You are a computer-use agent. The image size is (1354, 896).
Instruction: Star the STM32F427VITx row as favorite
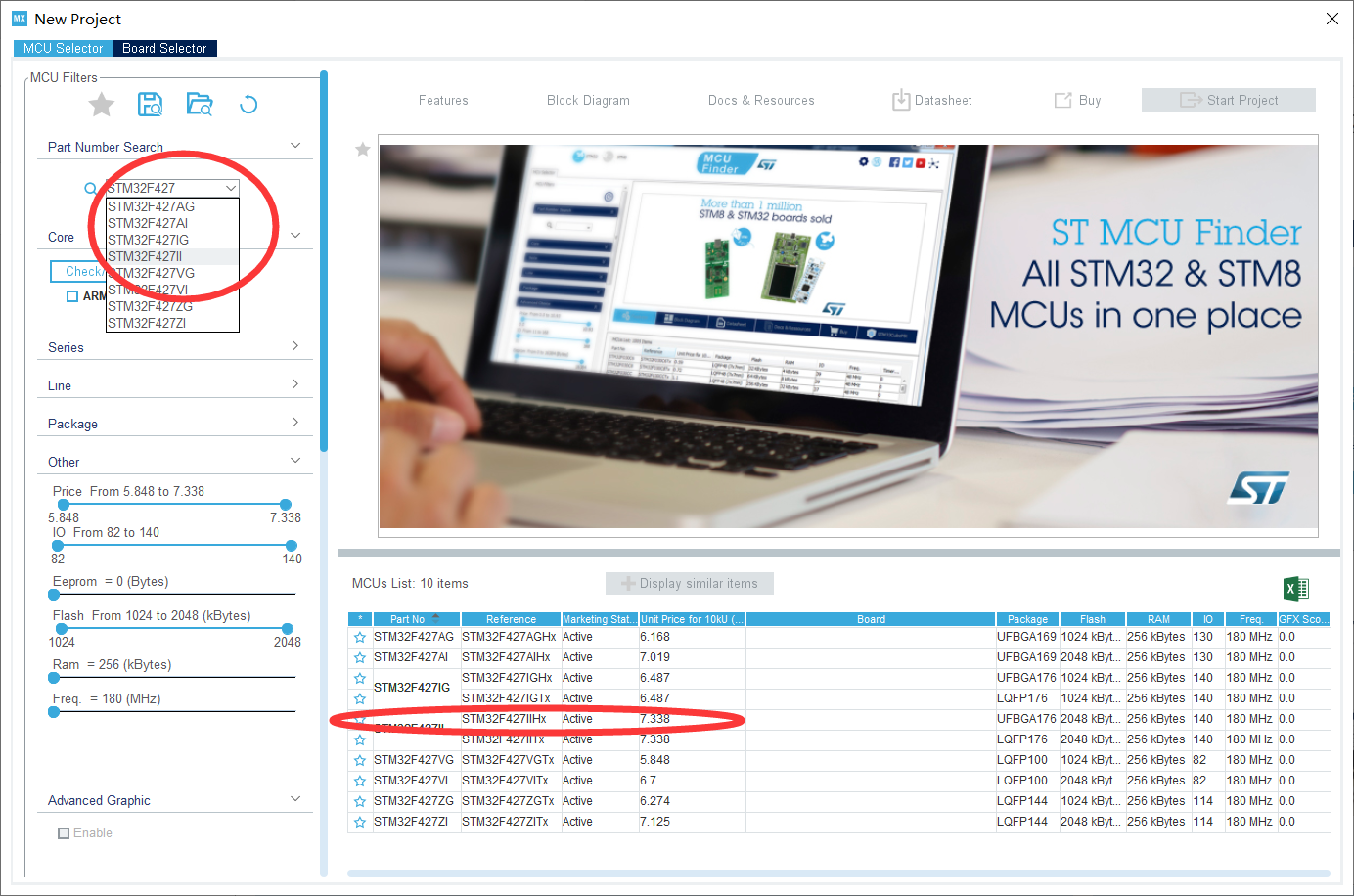point(360,781)
